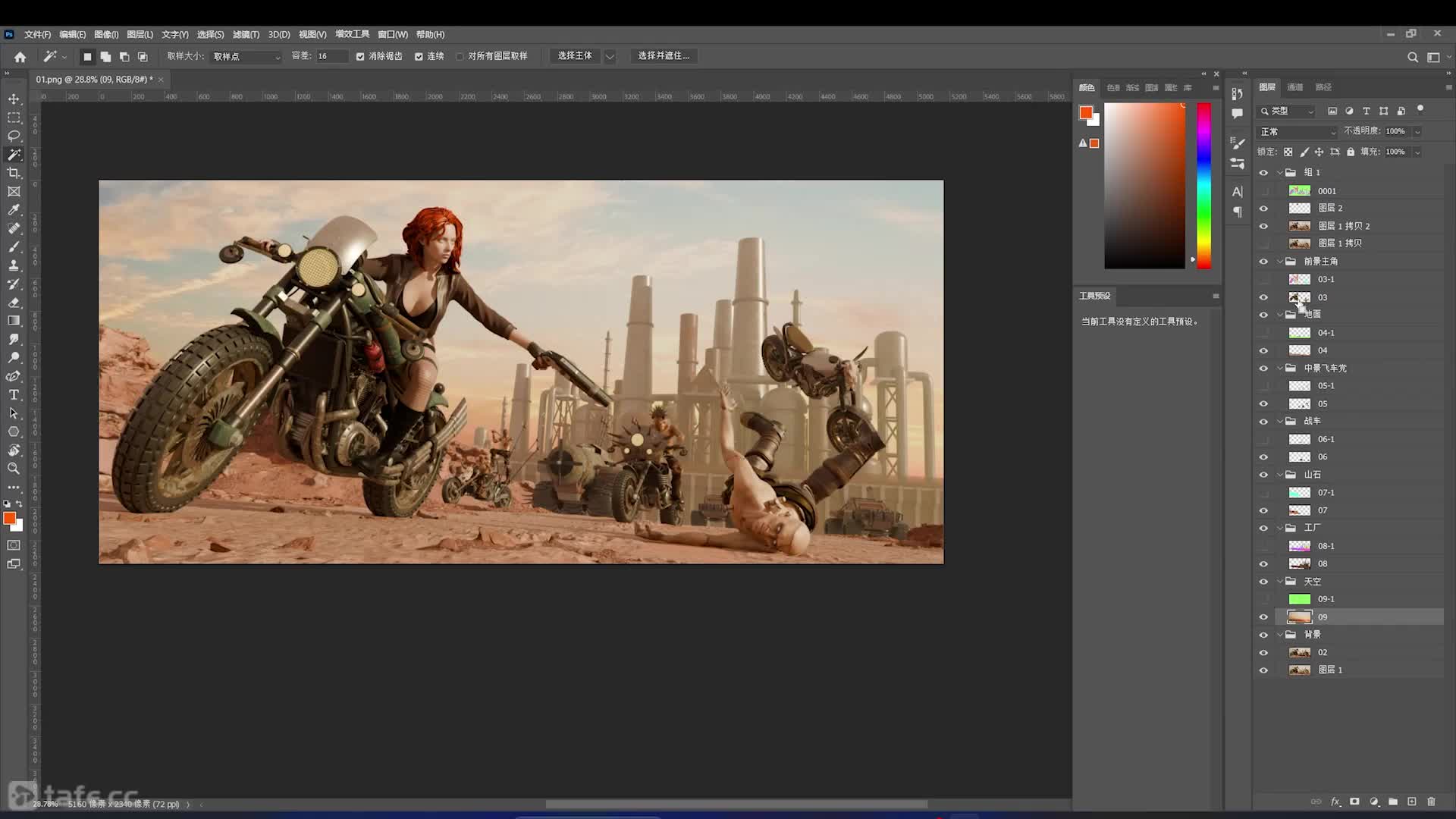Collapse the 山石 group

[1280, 475]
